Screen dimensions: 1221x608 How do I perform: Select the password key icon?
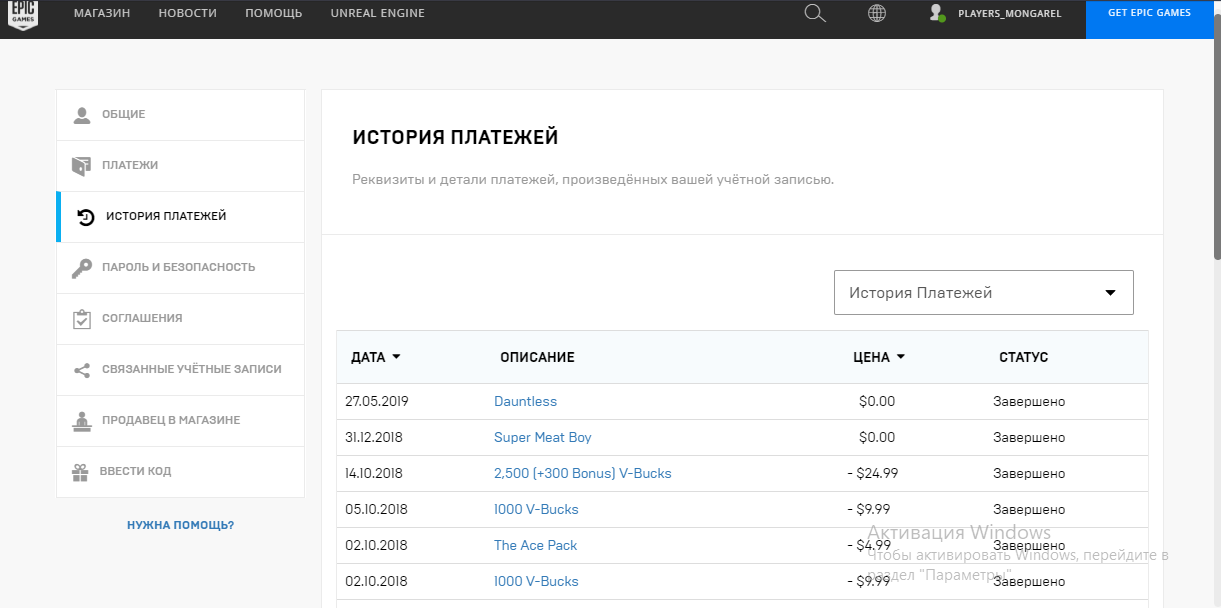pos(82,268)
